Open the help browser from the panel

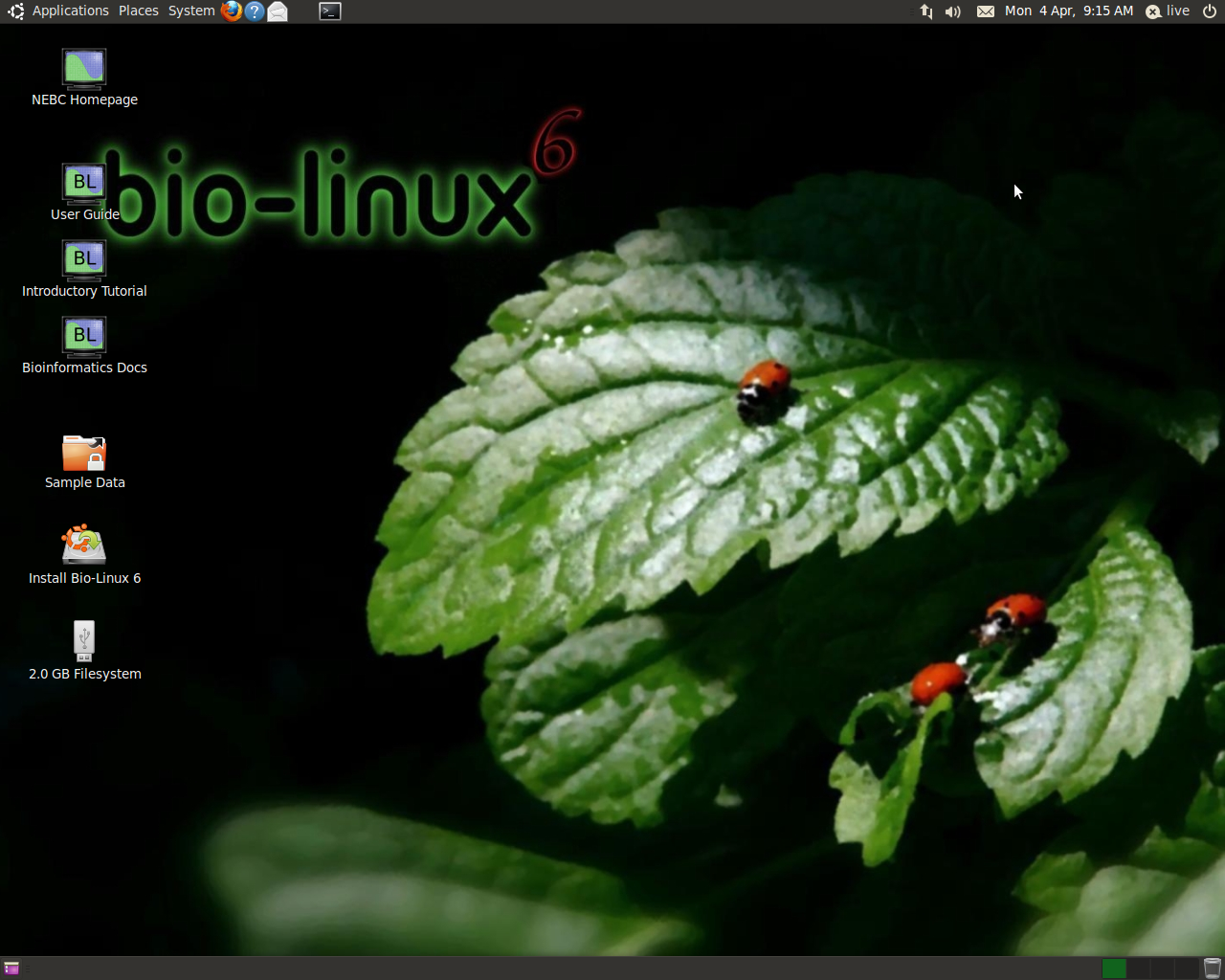pyautogui.click(x=254, y=11)
